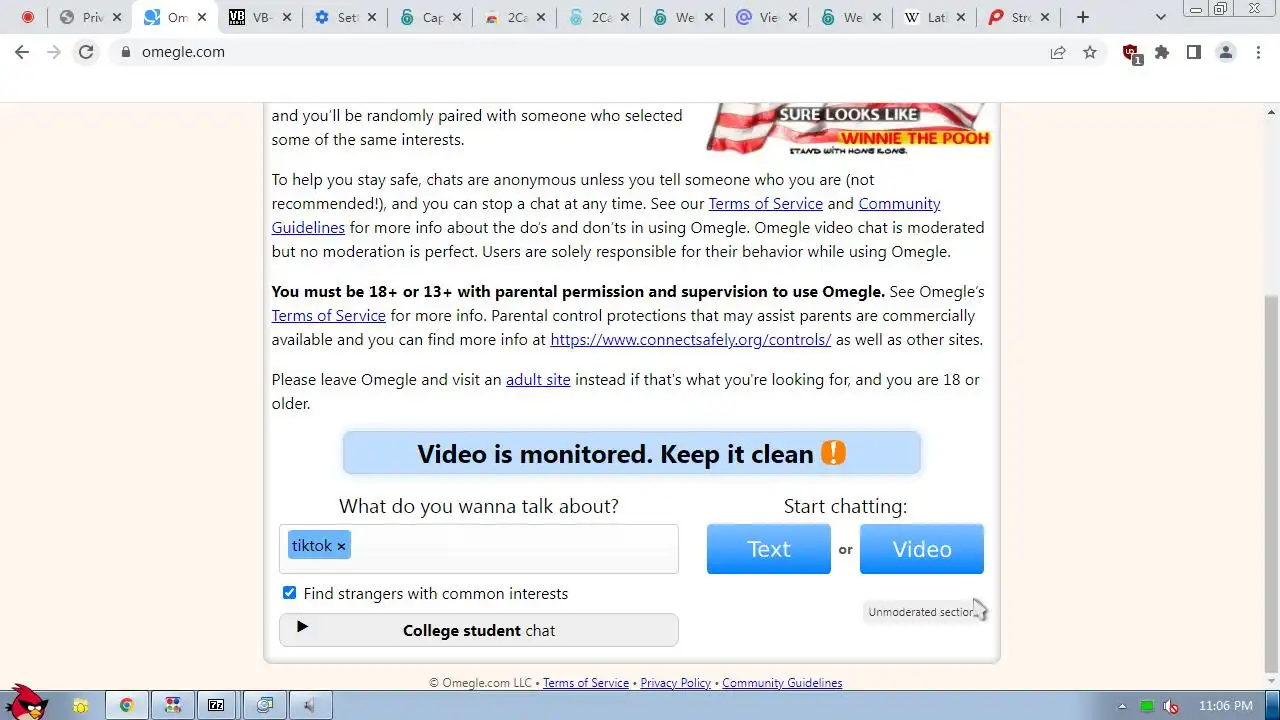Switch to the 'VB-' tab

coord(259,17)
